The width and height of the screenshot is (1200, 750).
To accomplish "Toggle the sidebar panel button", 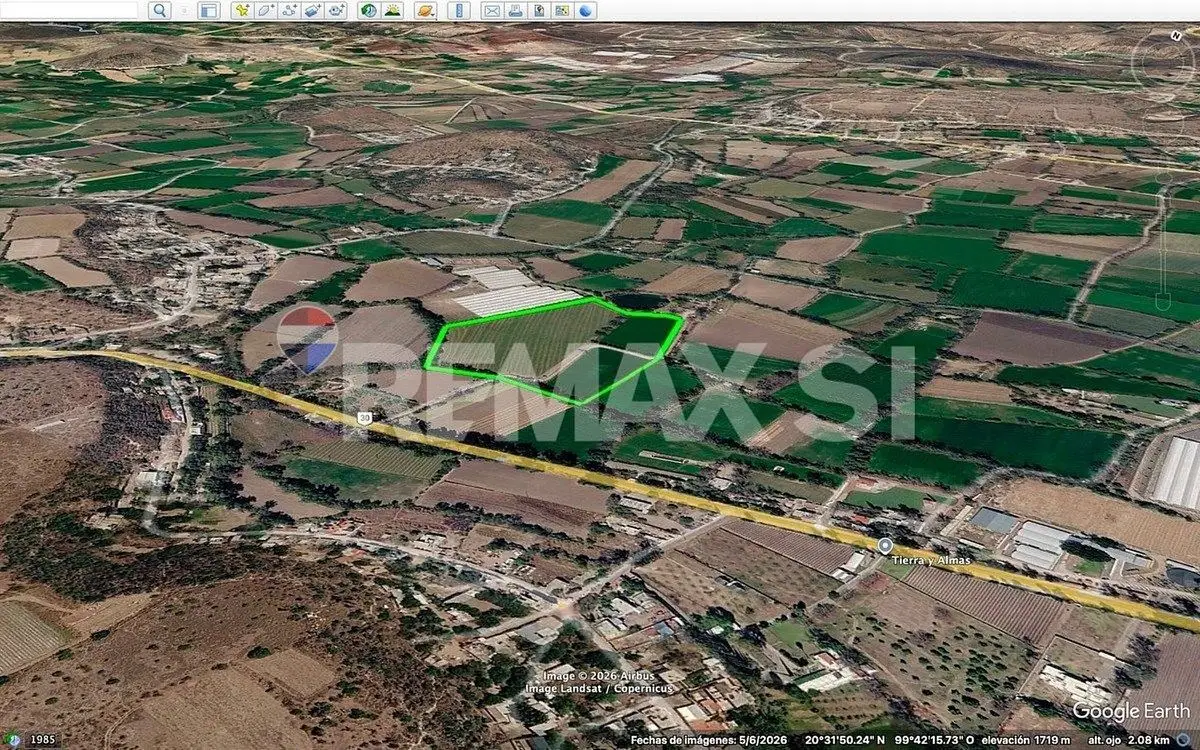I will 208,11.
